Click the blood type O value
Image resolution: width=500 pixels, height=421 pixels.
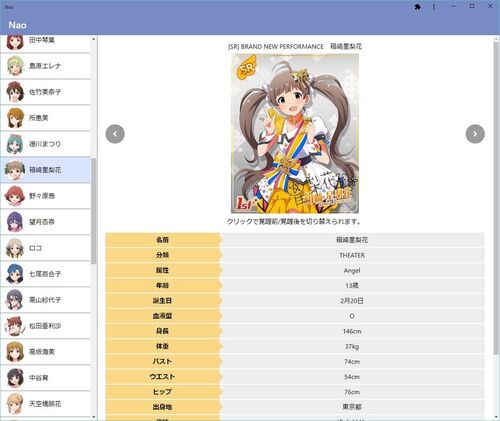[352, 316]
